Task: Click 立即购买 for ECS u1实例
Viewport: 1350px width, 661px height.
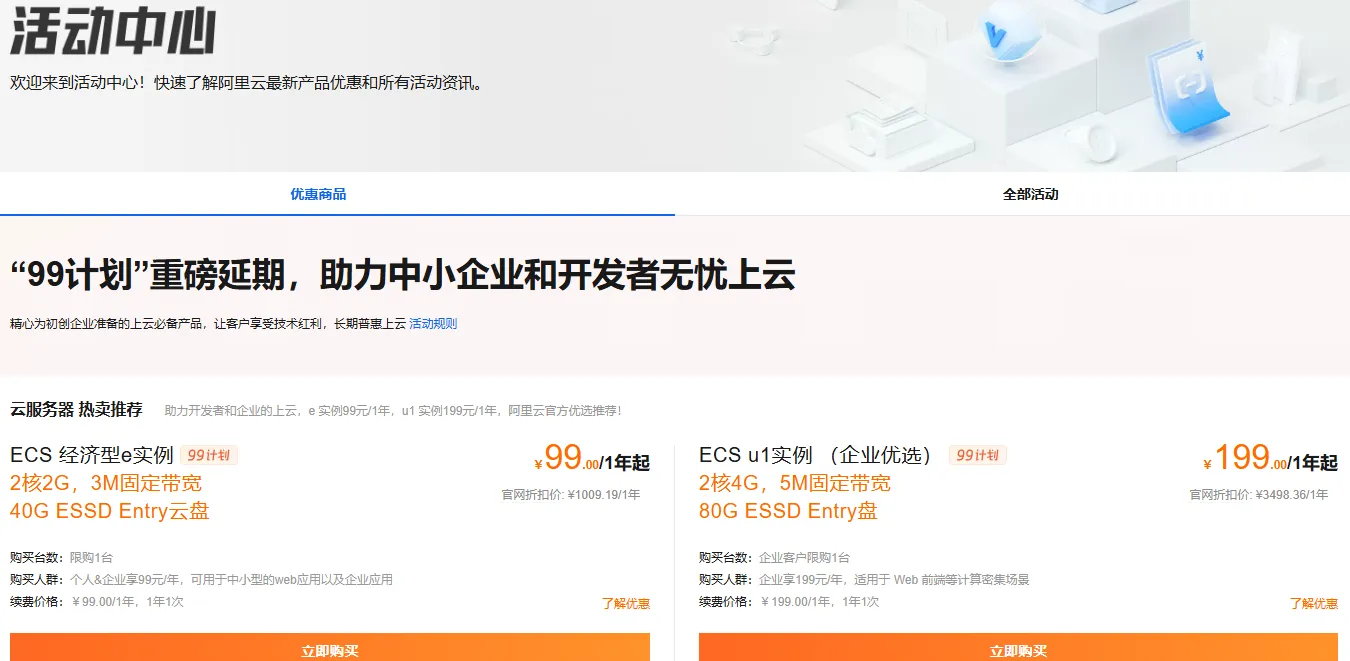Action: (1018, 647)
